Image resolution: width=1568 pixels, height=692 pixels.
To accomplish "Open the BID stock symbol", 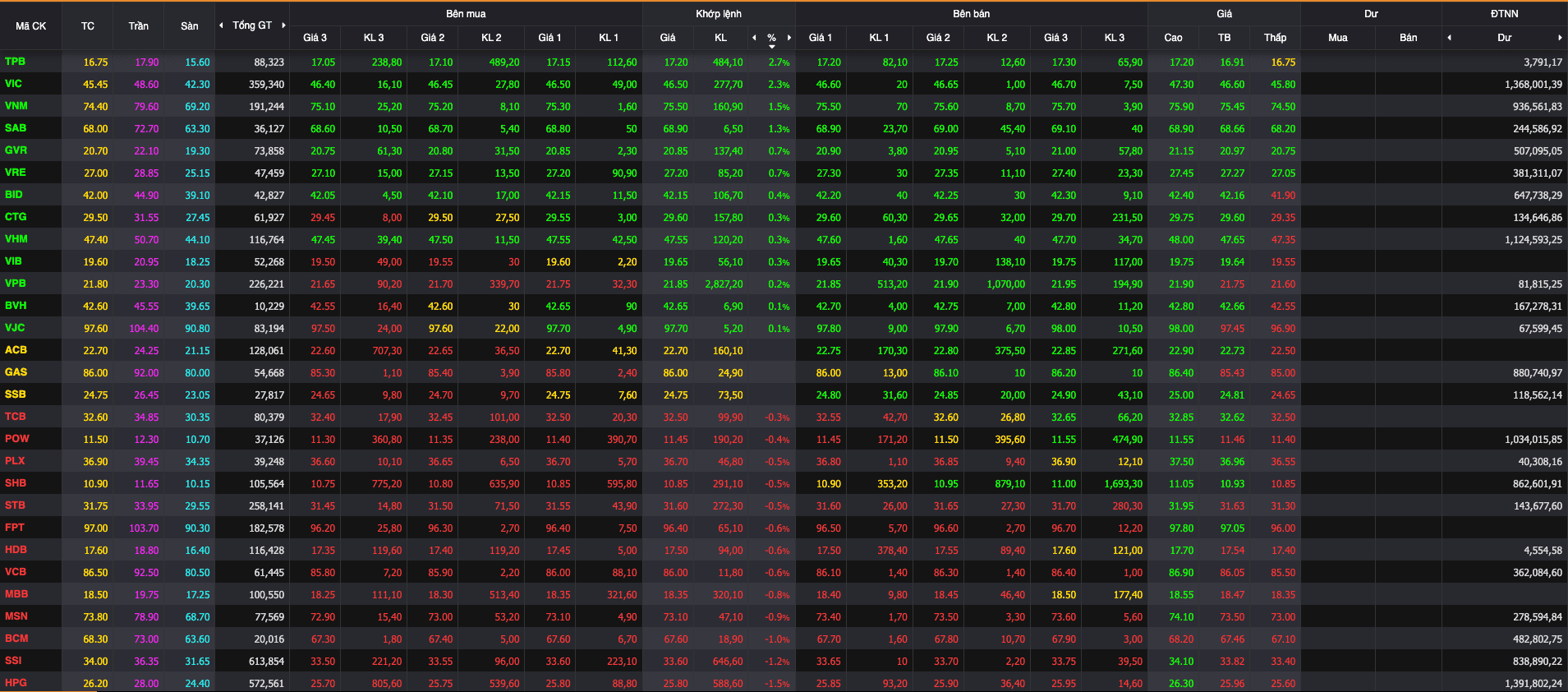I will pyautogui.click(x=13, y=195).
